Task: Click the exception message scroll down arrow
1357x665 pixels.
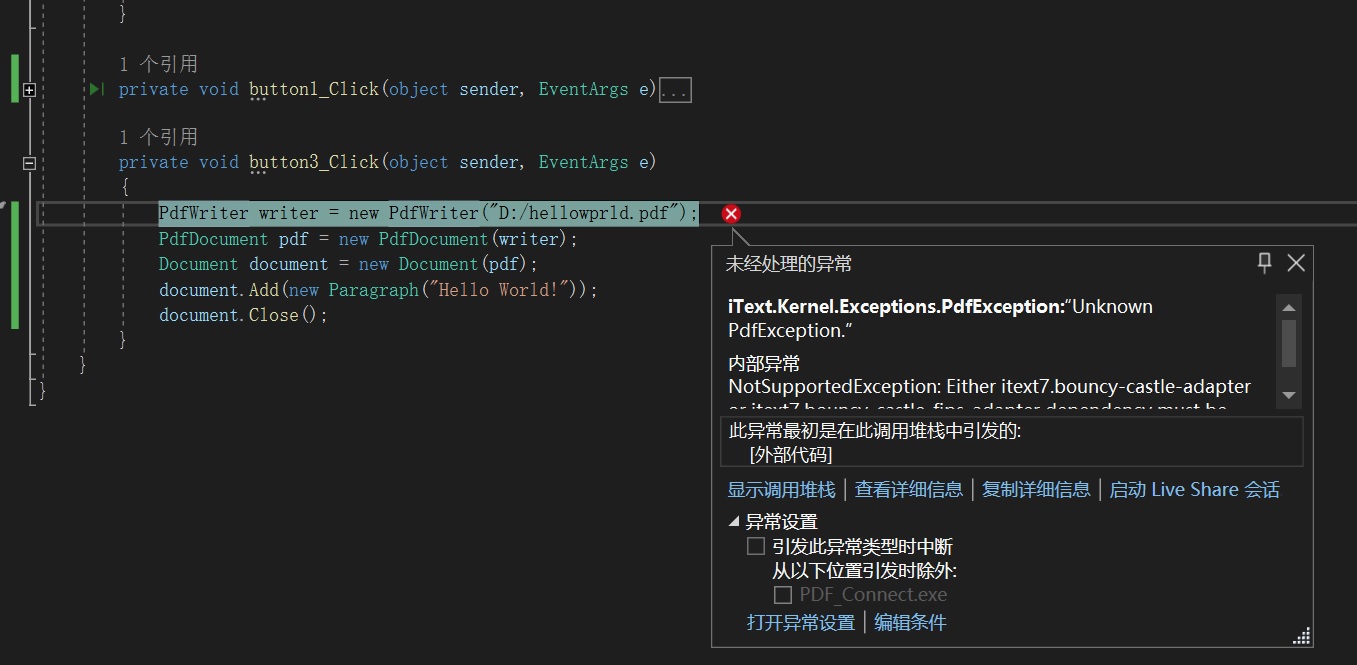Action: (1289, 396)
